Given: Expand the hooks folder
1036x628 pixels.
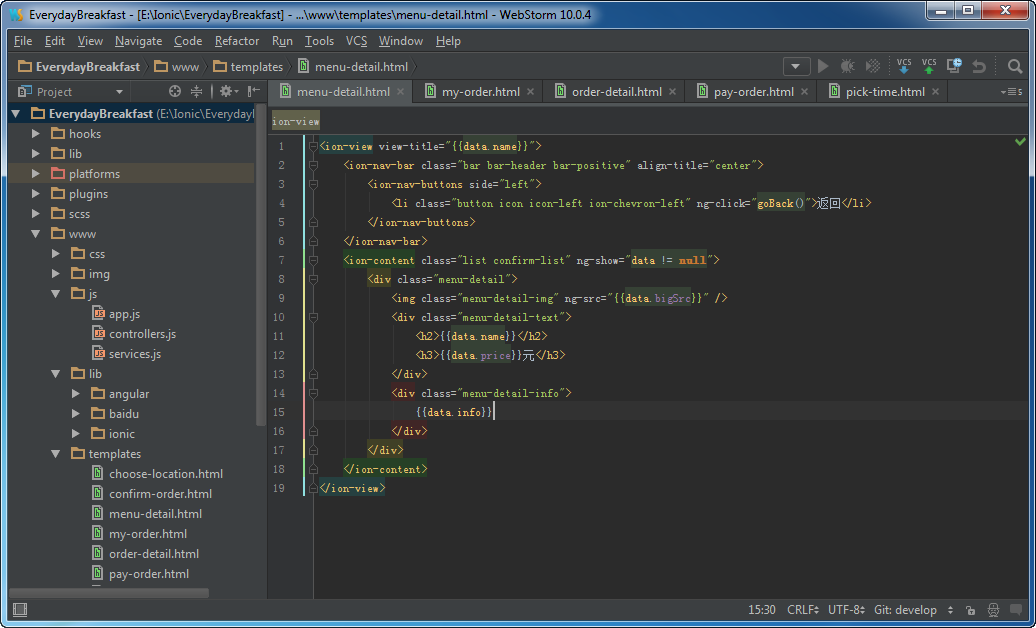Looking at the screenshot, I should click(36, 134).
